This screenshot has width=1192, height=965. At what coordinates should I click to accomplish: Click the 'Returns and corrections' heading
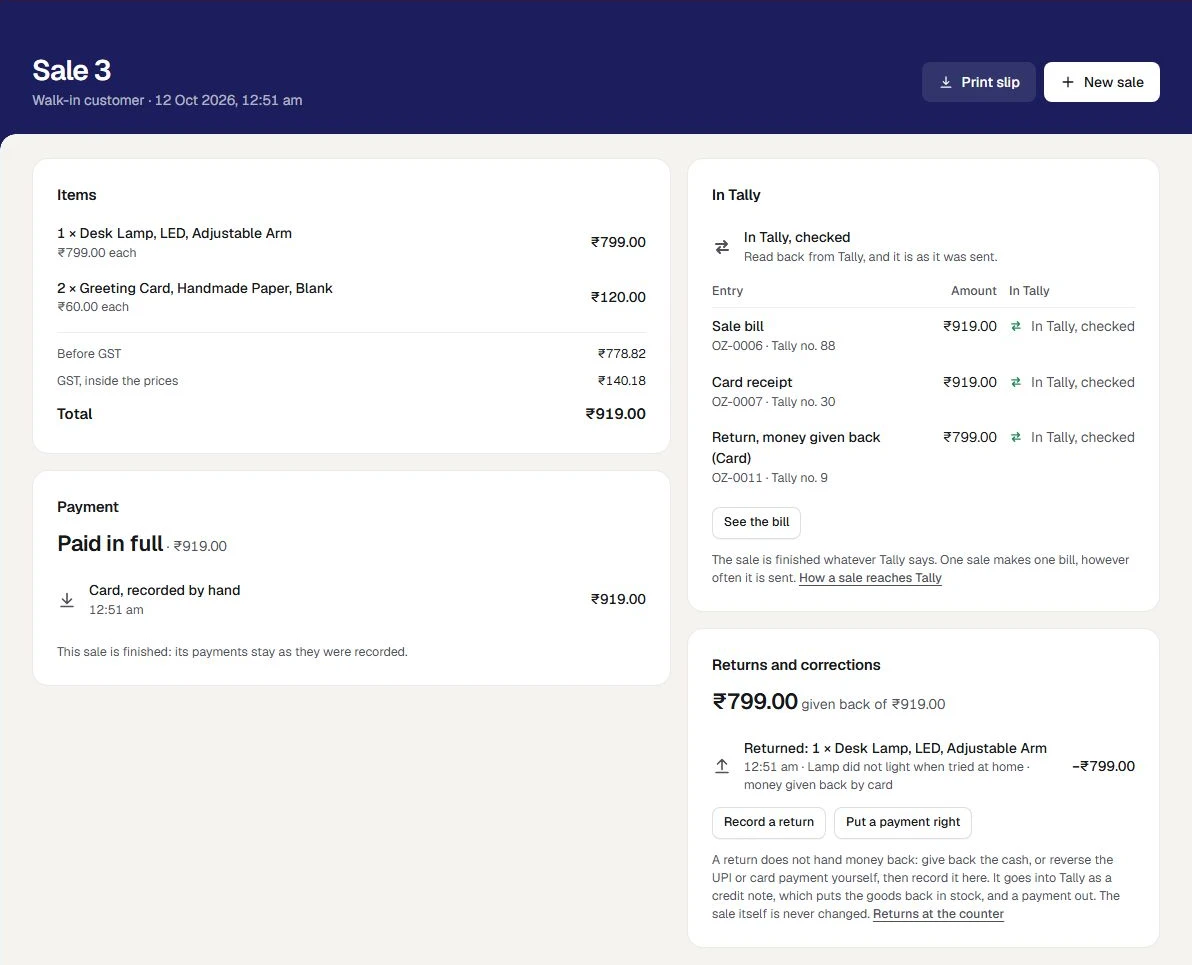coord(796,665)
